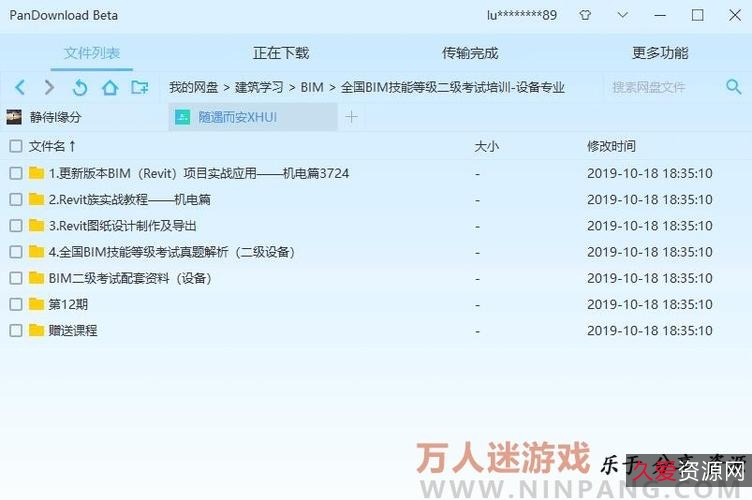Select the 第12期 folder name
Screen dimensions: 752x500
pos(68,304)
